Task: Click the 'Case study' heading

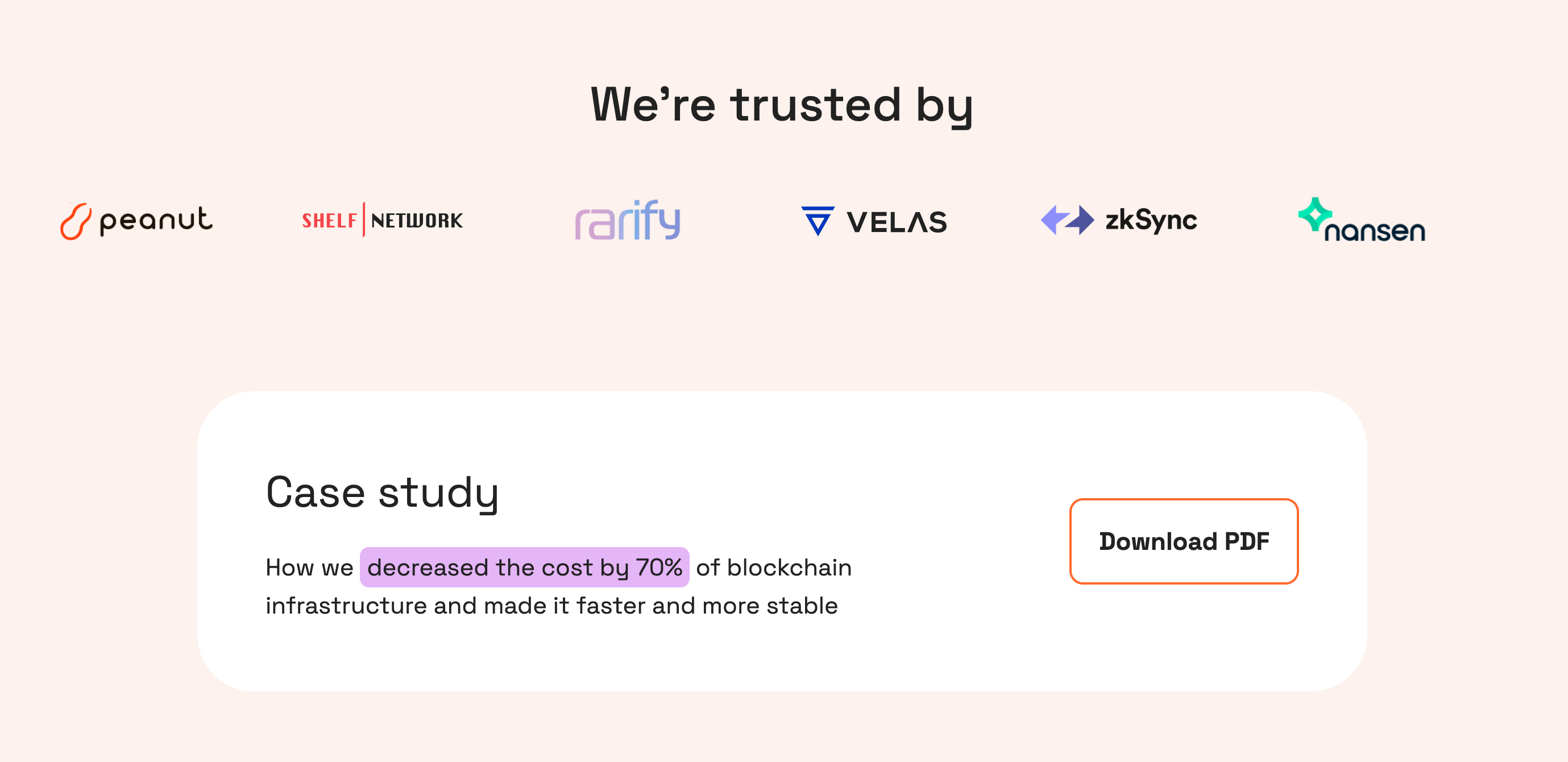Action: (x=382, y=492)
